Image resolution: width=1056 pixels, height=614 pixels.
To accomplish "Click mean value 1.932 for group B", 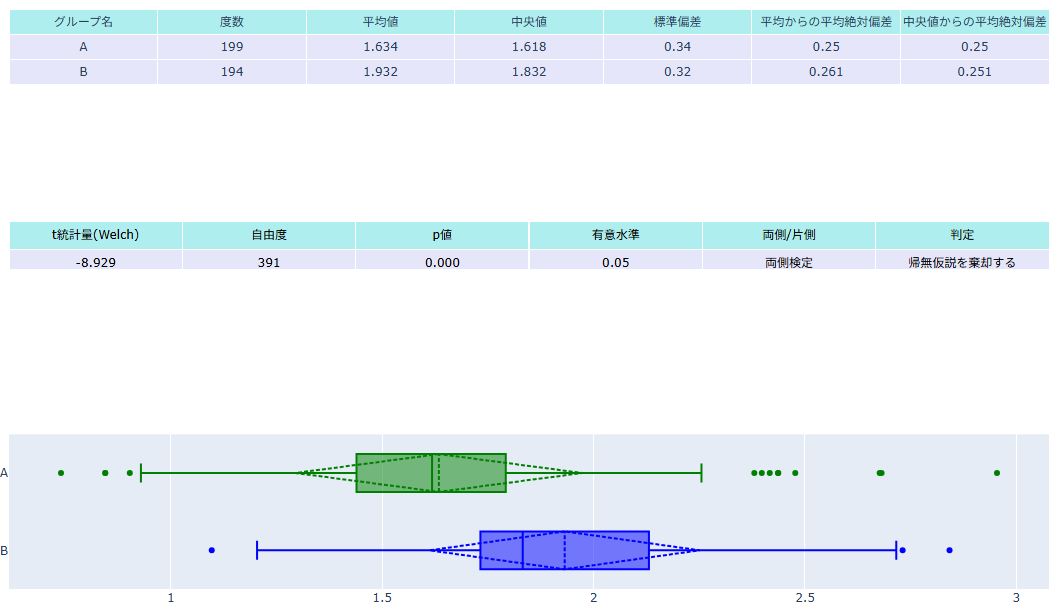I will click(x=380, y=72).
